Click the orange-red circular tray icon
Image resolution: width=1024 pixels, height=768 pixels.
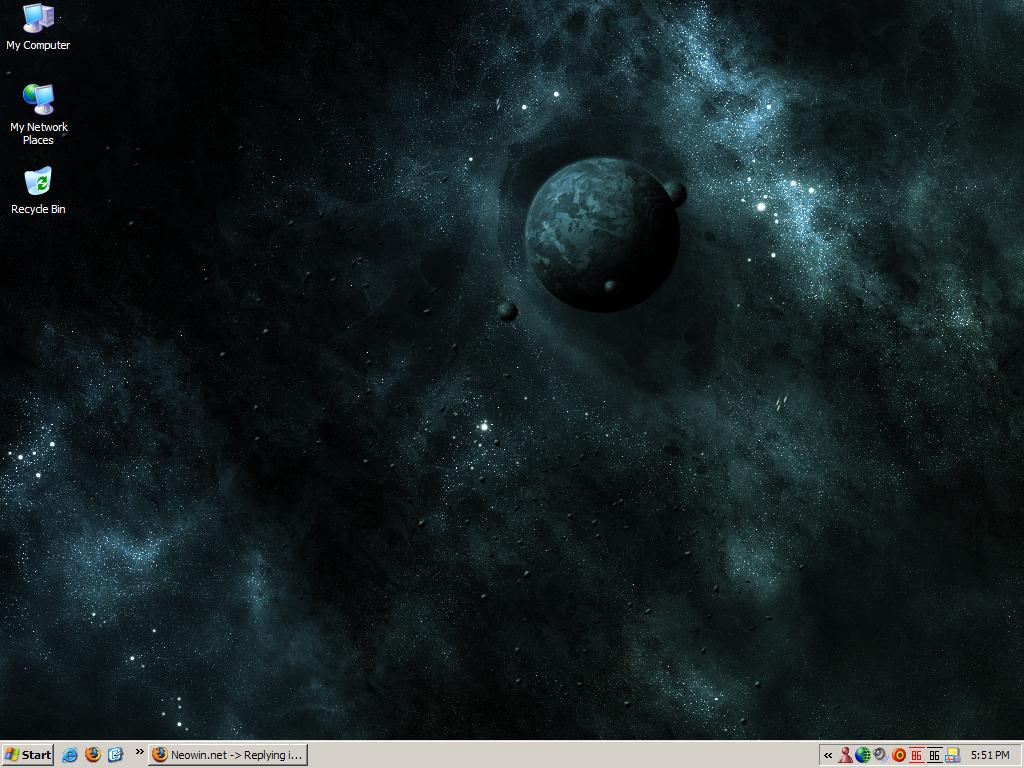(898, 756)
